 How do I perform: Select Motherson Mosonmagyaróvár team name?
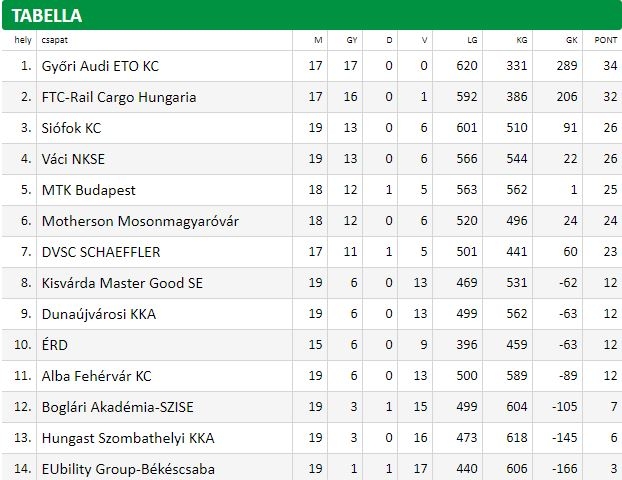140,221
